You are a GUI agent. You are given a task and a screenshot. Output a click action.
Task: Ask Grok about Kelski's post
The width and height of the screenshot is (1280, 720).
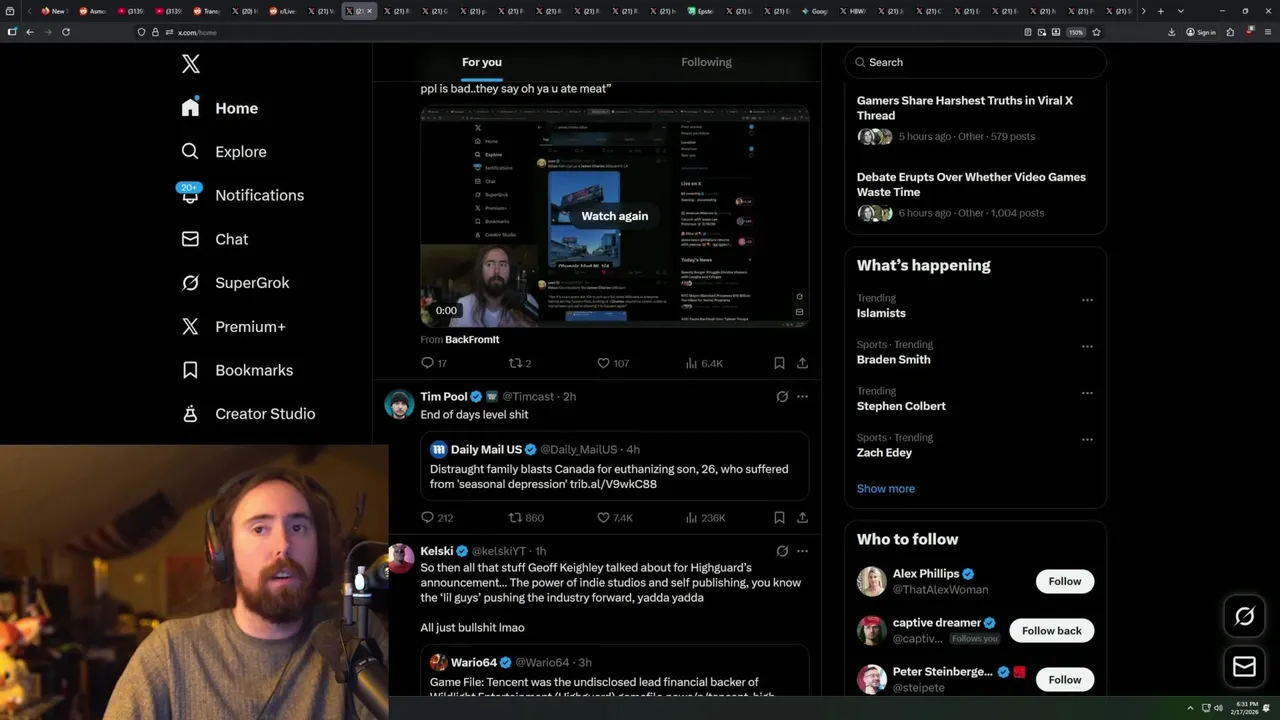(782, 551)
